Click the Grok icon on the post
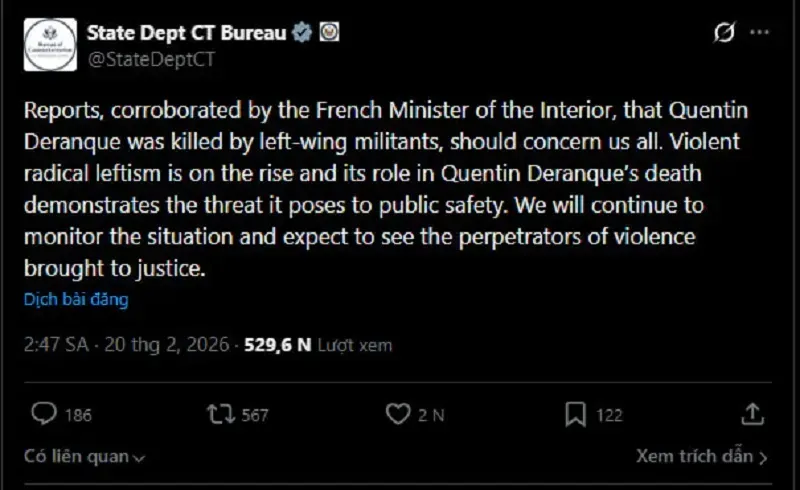The height and width of the screenshot is (490, 800). coord(724,33)
